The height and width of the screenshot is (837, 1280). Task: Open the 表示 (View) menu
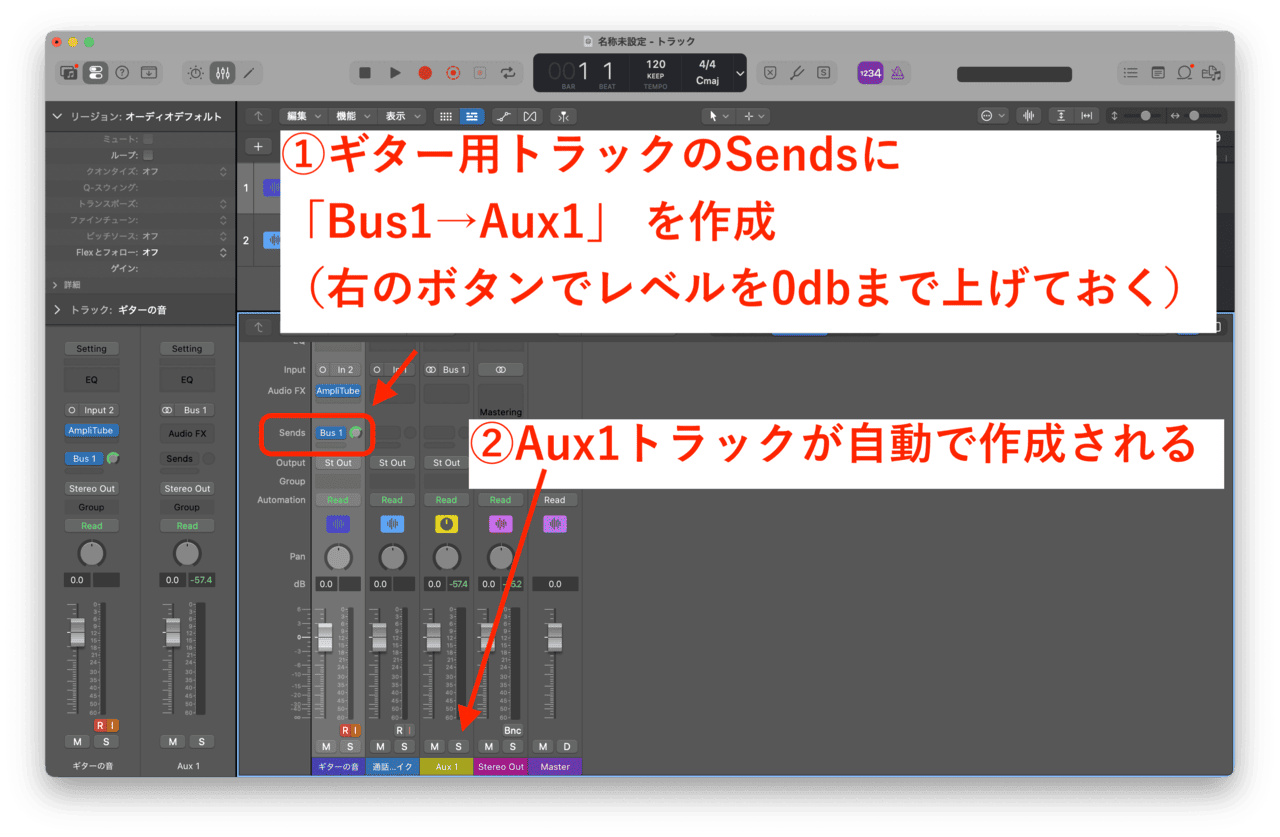404,116
